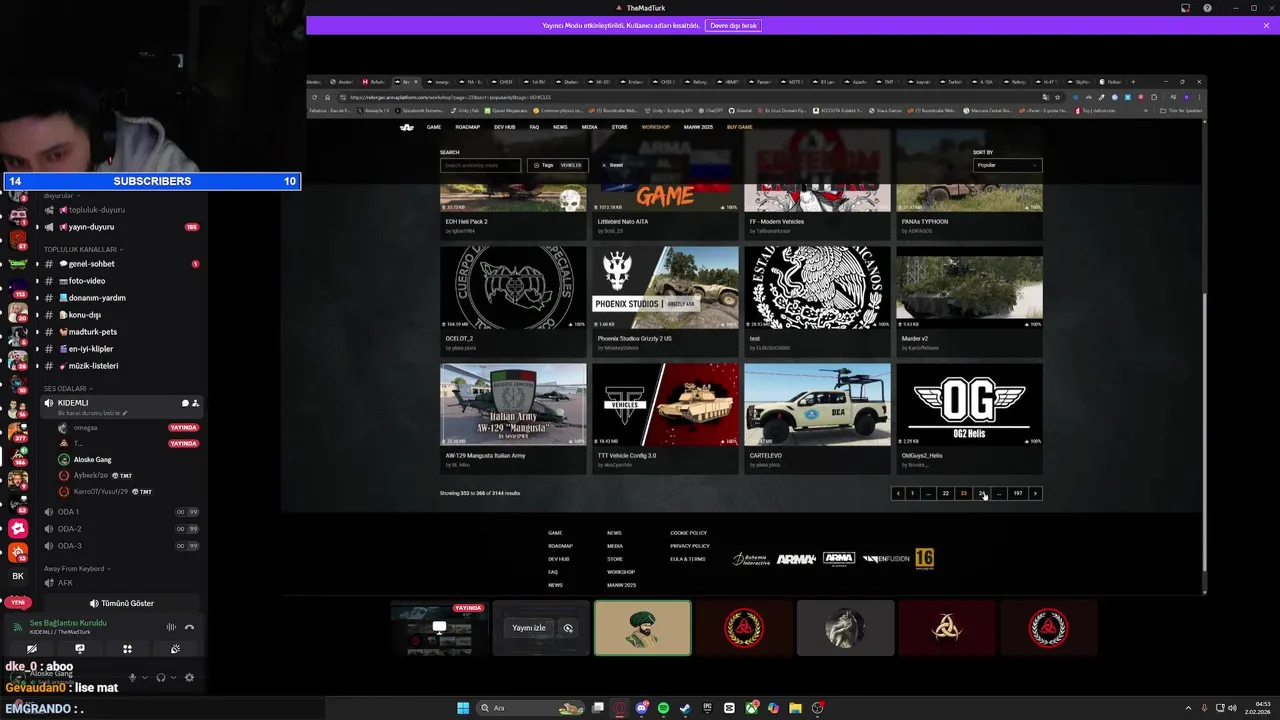Toggle Discord noise suppression icon
Viewport: 1280px width, 720px height.
[171, 627]
